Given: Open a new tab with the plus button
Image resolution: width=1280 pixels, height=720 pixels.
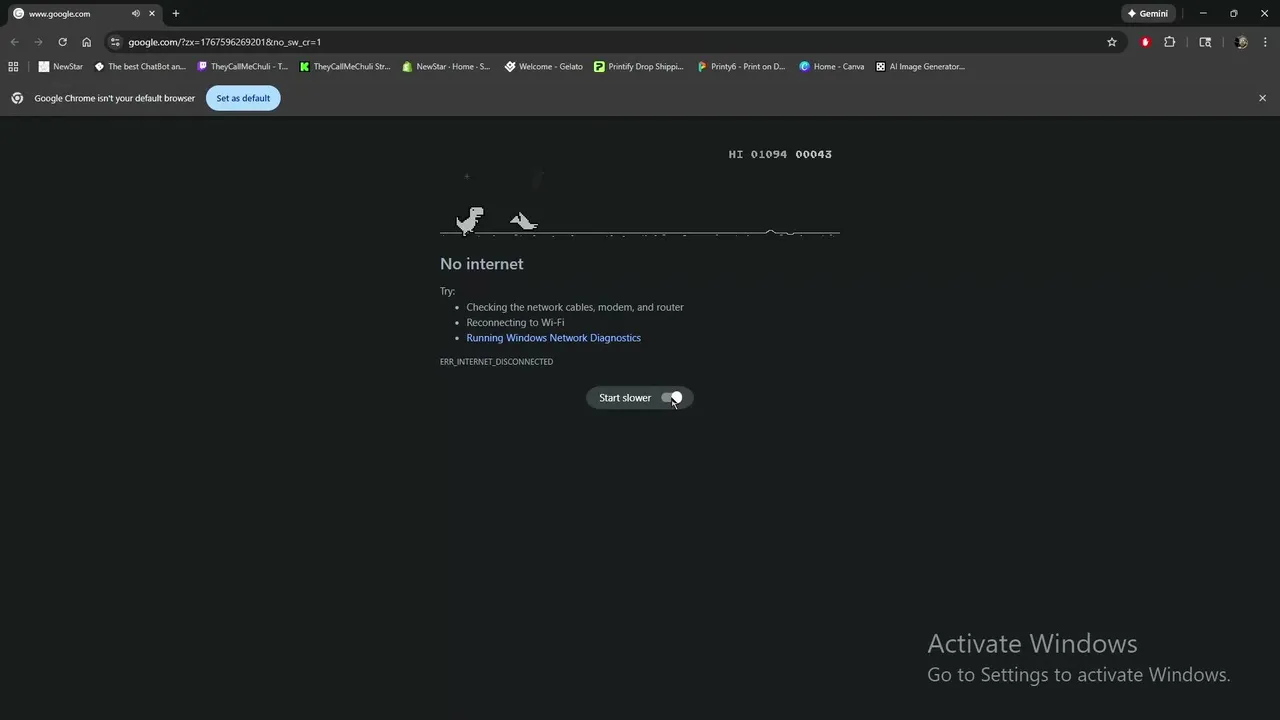Looking at the screenshot, I should click(176, 14).
